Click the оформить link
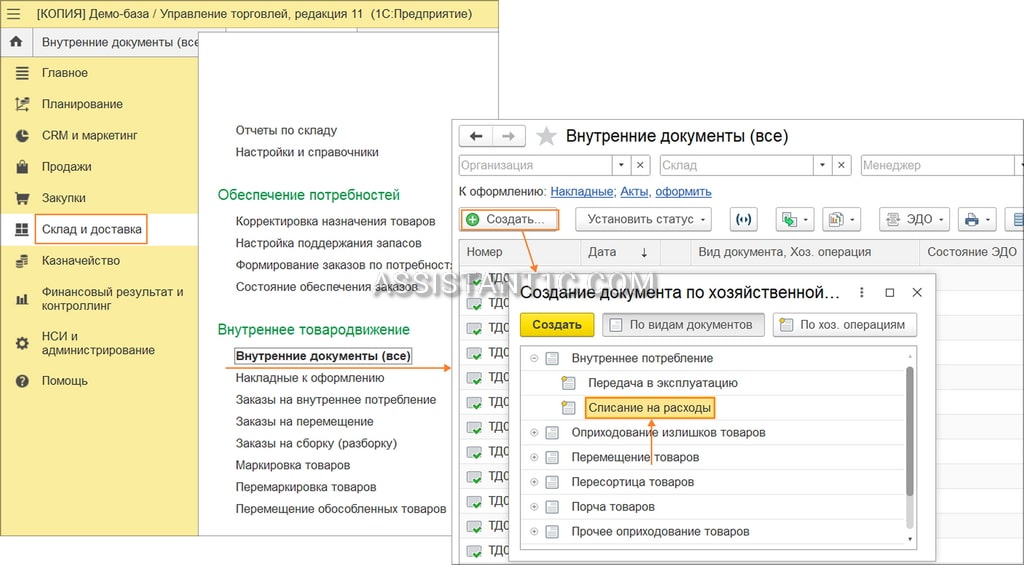Viewport: 1024px width, 565px height. point(683,191)
